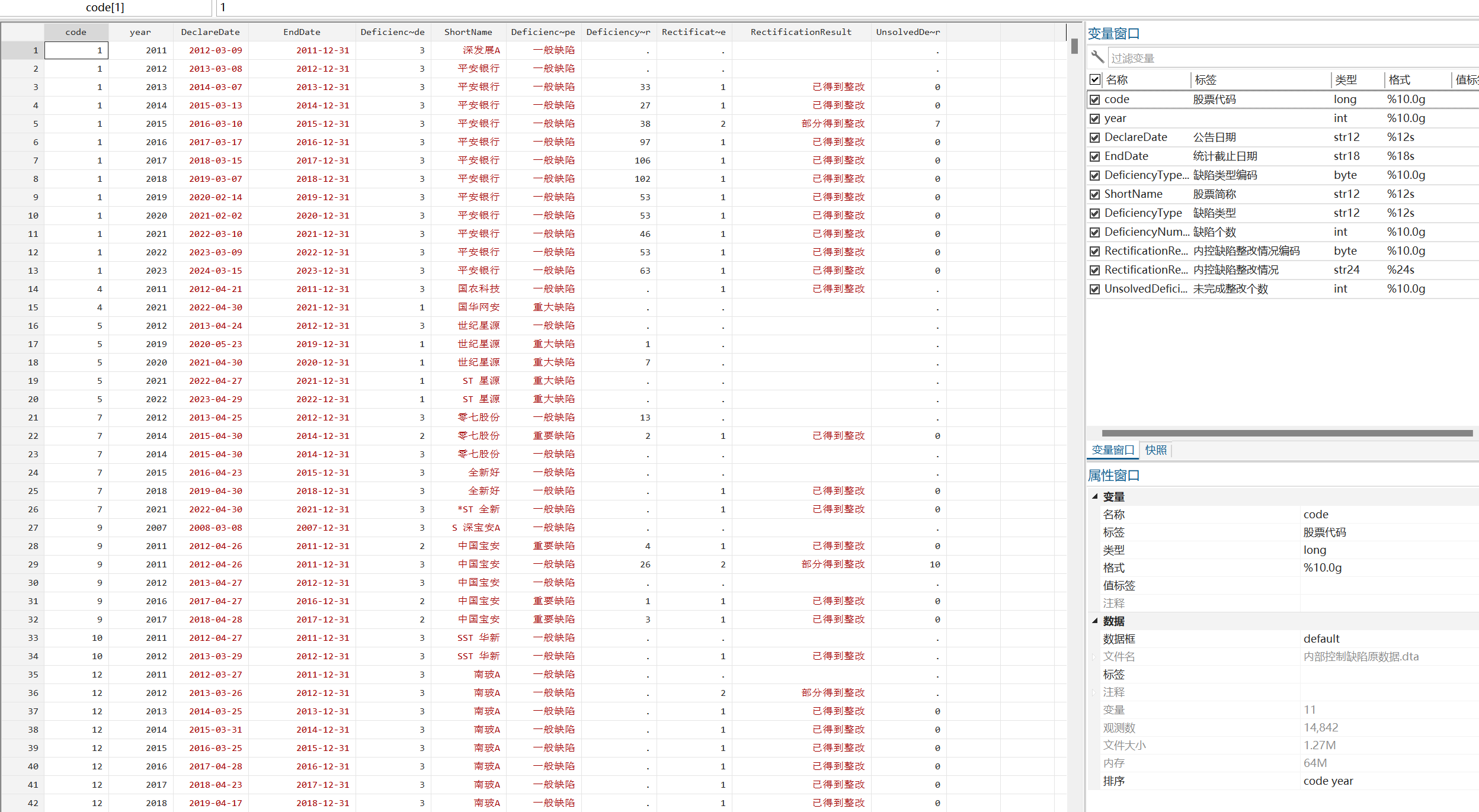The height and width of the screenshot is (812, 1479).
Task: Switch to the 快照 tab
Action: pos(1155,450)
